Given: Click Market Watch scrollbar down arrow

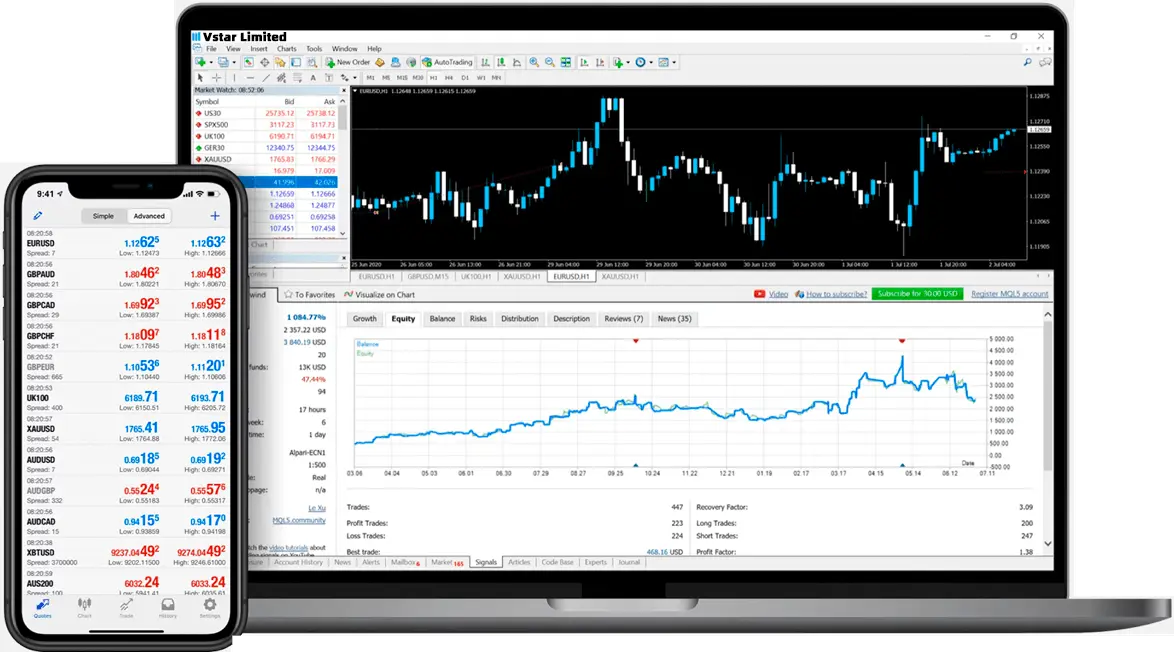Looking at the screenshot, I should [x=343, y=234].
